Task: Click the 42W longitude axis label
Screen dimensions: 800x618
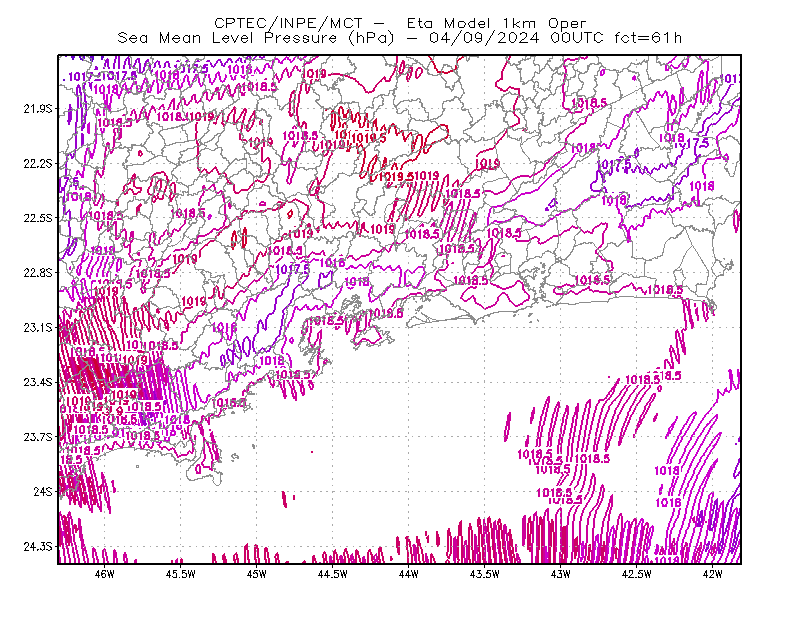Action: click(x=712, y=574)
